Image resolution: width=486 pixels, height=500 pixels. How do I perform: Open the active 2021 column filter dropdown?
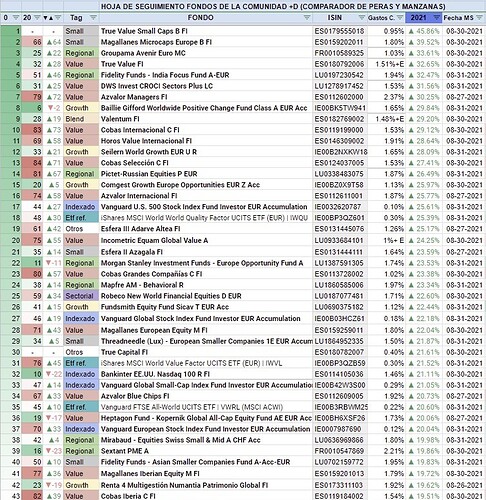436,18
